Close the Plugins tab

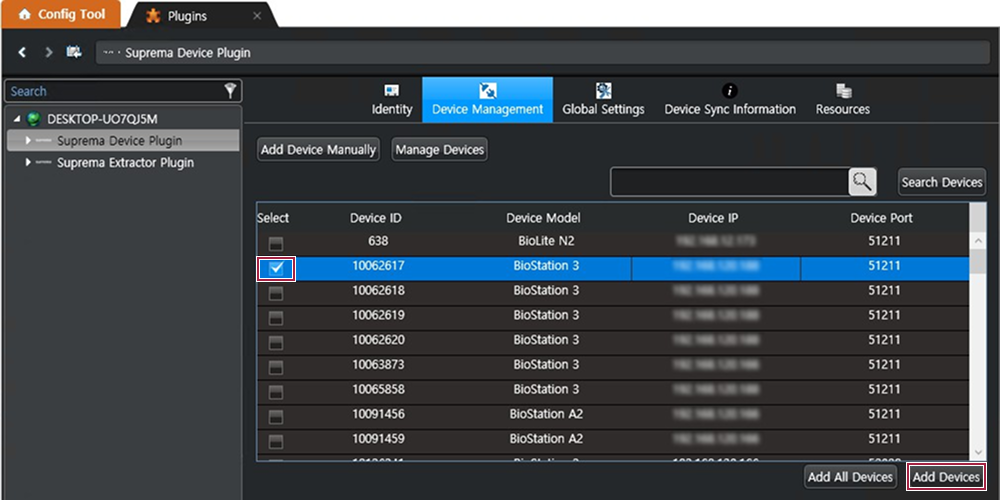(x=257, y=16)
